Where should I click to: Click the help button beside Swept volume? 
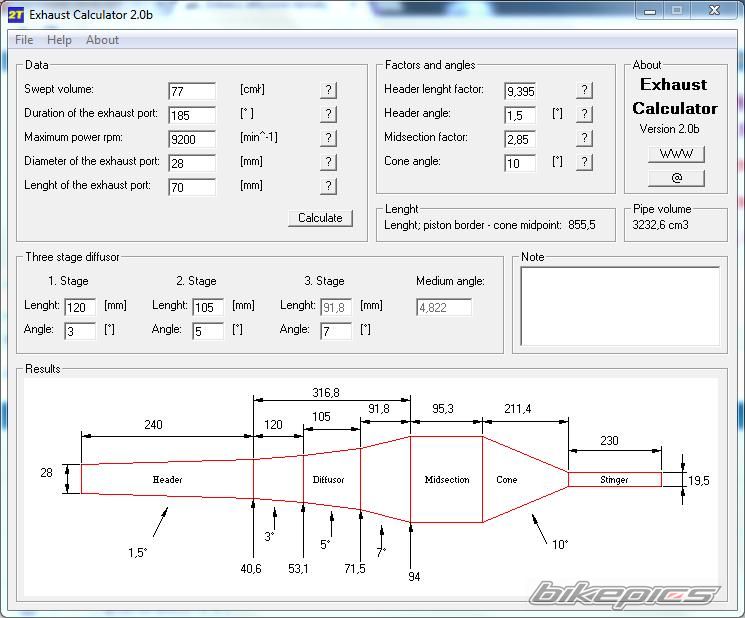[x=328, y=90]
